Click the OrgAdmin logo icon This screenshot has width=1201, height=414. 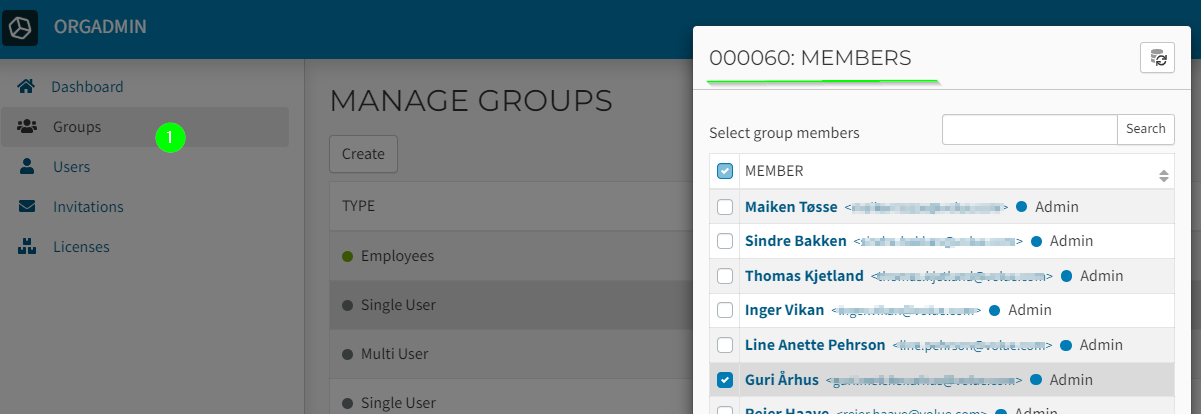pyautogui.click(x=20, y=28)
